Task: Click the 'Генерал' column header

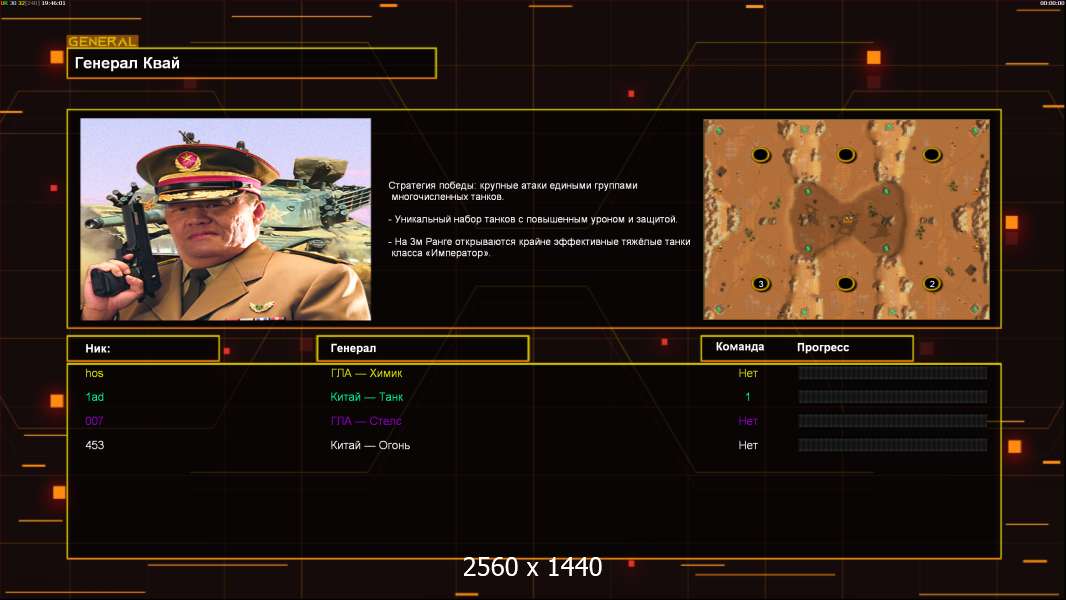Action: click(422, 348)
